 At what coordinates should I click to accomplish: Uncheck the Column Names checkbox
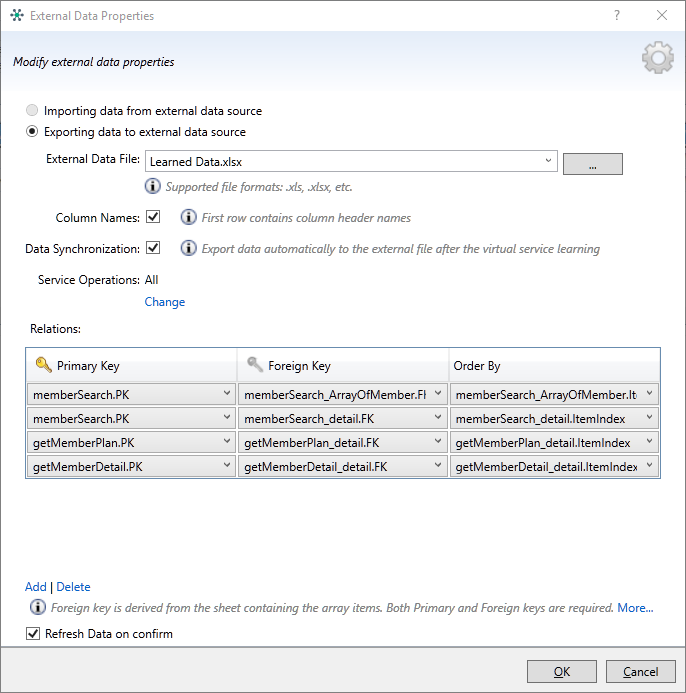153,217
